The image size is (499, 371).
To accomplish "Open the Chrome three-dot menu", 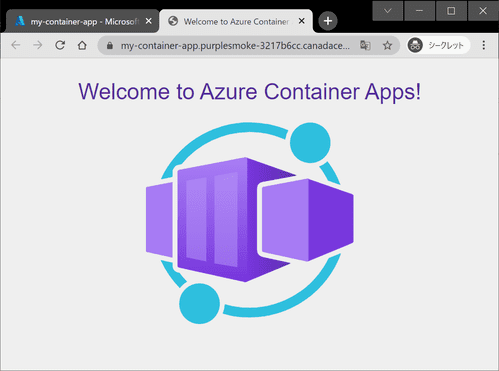I will pyautogui.click(x=484, y=45).
